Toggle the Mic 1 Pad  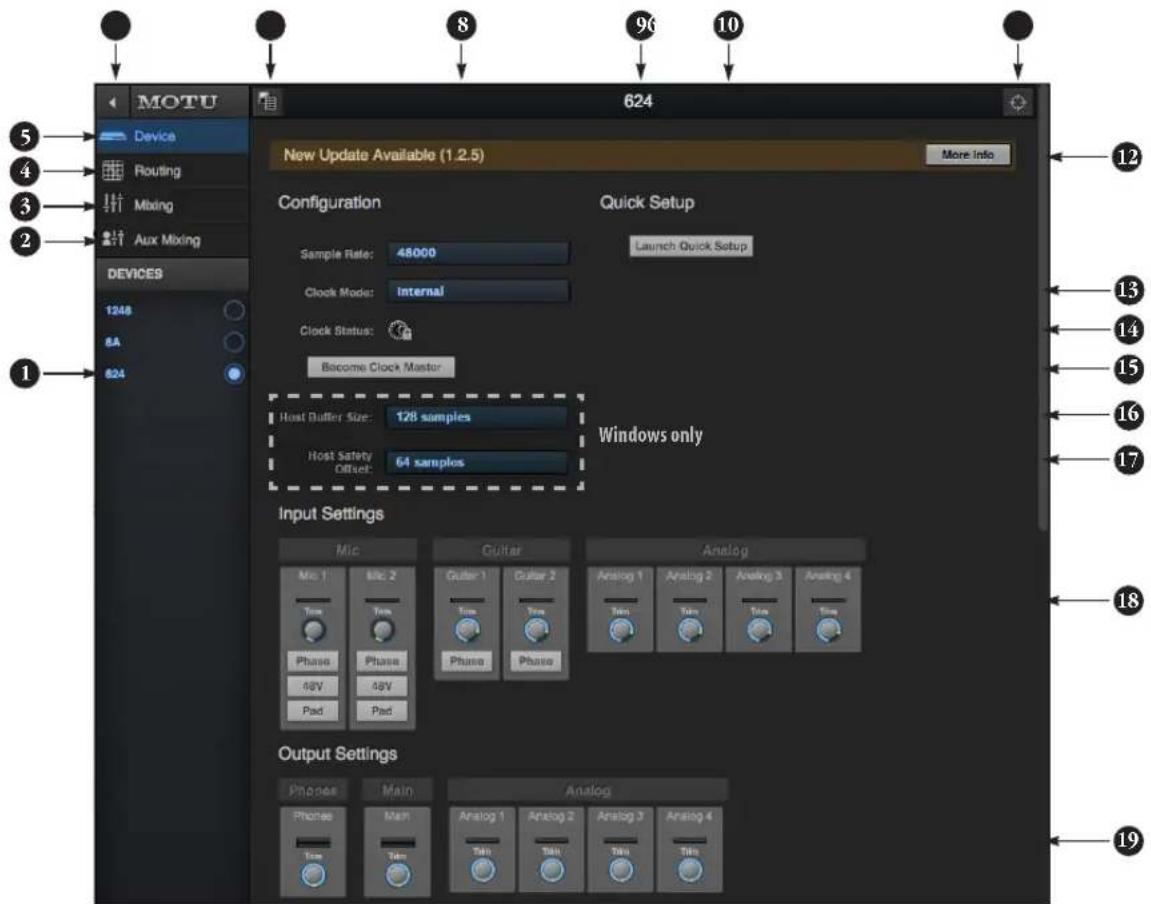click(313, 710)
